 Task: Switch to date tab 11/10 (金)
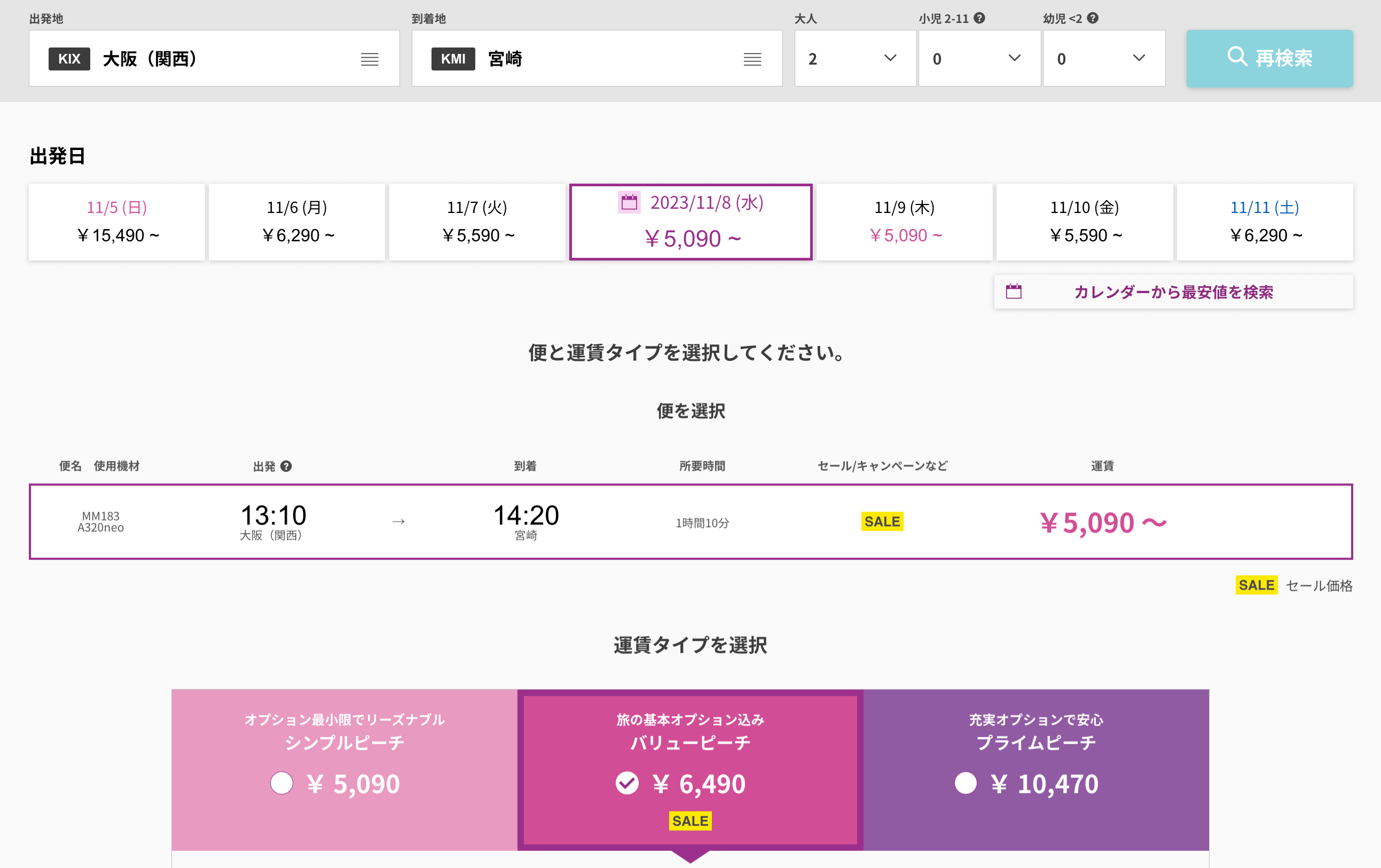point(1085,222)
